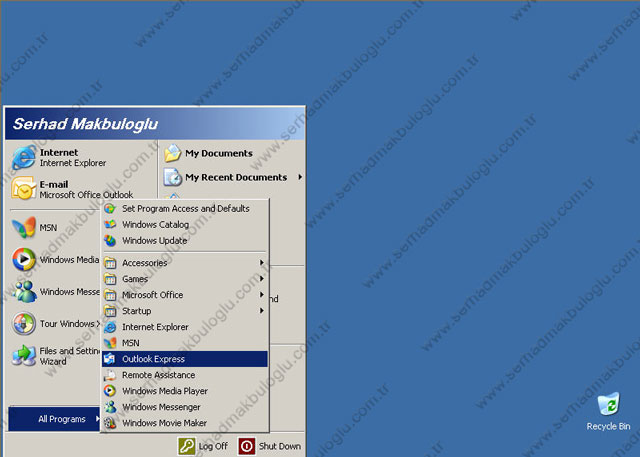The image size is (640, 457).
Task: Click the user name Serhad Makbuloglu
Action: pos(85,124)
